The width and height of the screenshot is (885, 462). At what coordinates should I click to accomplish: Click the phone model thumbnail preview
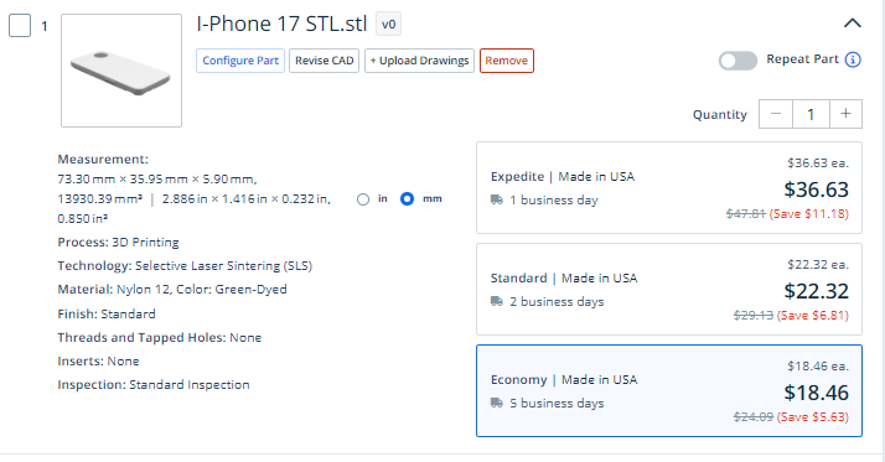(x=121, y=71)
